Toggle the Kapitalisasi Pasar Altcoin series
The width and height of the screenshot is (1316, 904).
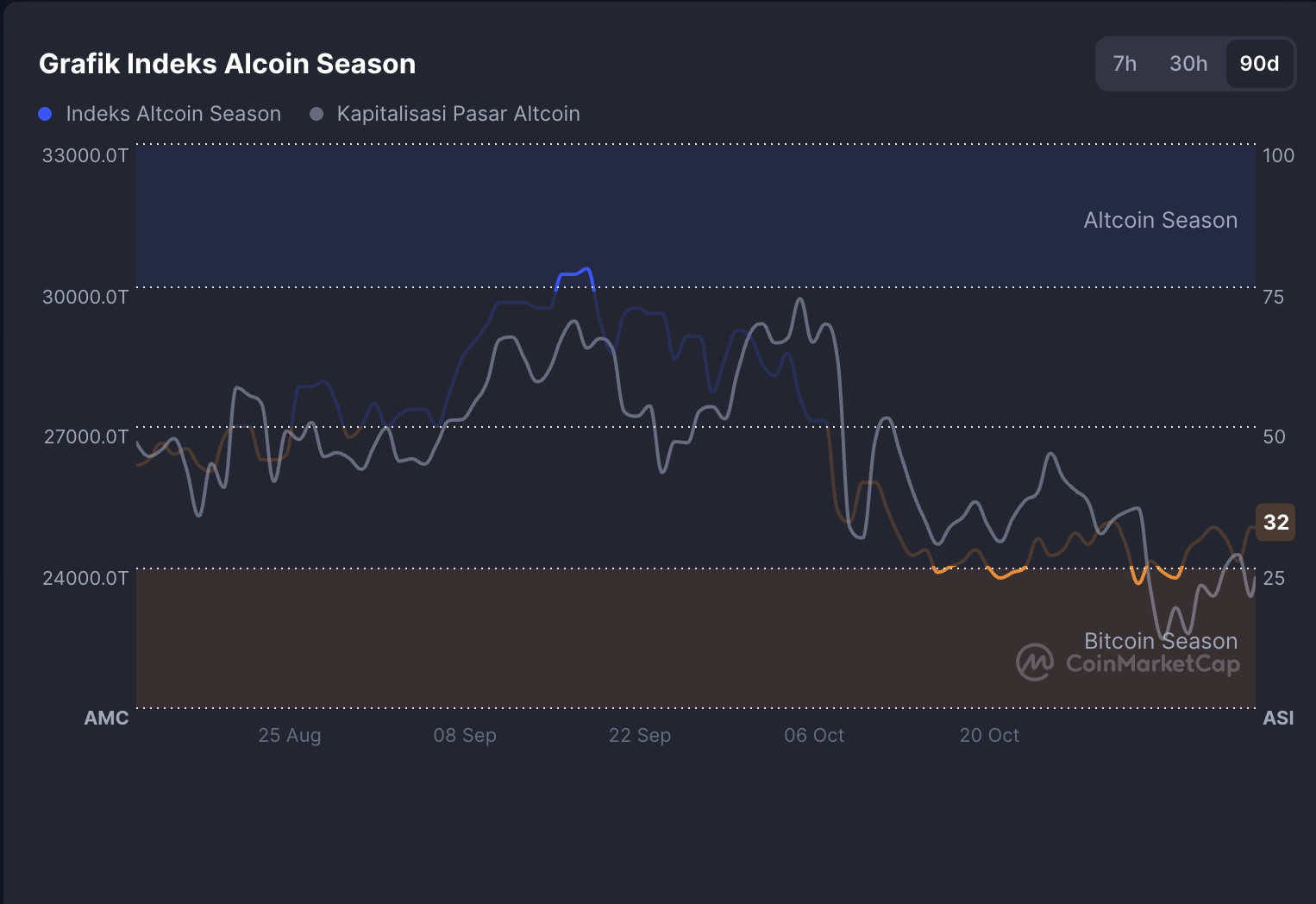[x=457, y=113]
